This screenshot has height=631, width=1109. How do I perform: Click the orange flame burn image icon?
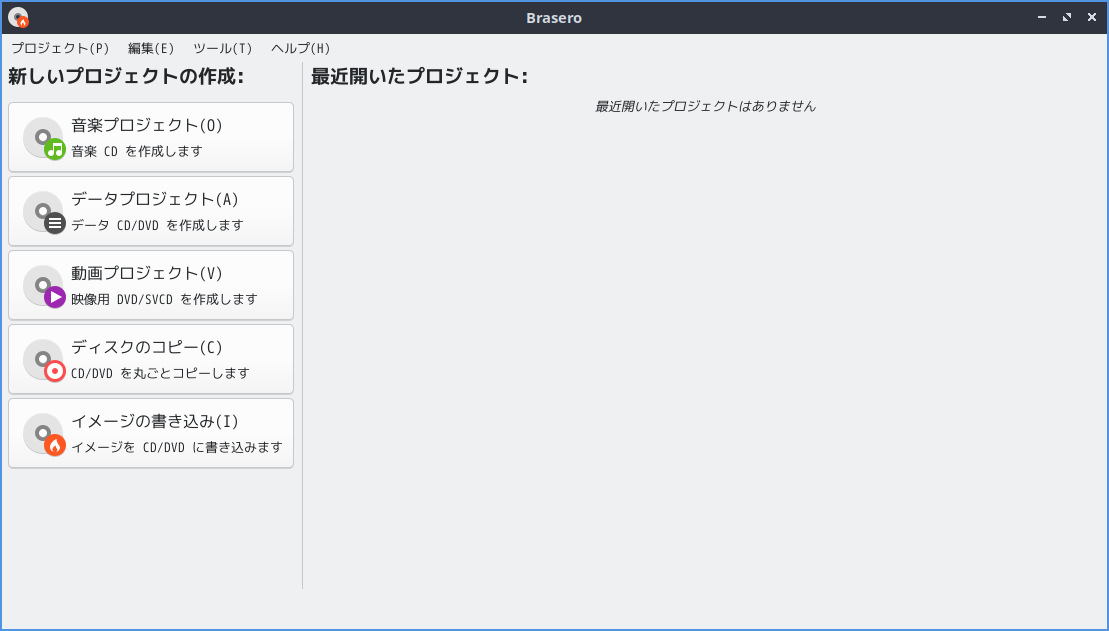[44, 434]
